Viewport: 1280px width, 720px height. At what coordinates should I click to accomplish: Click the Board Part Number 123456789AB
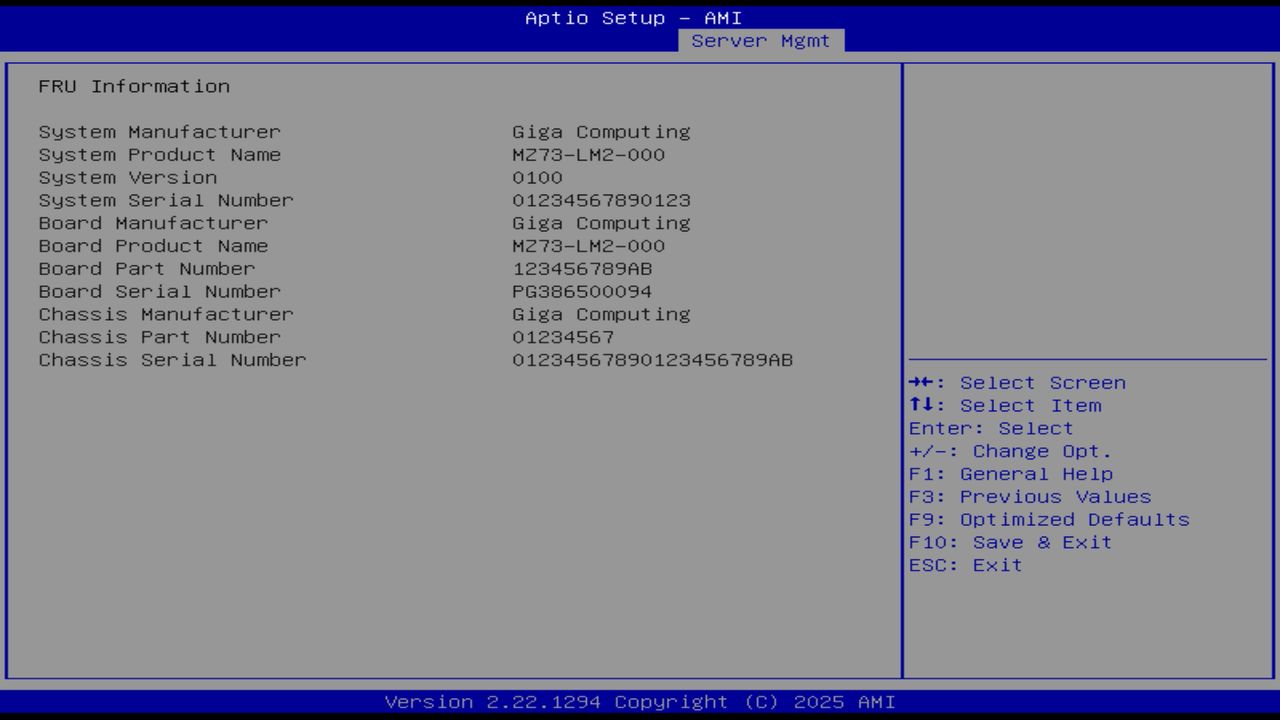coord(581,268)
